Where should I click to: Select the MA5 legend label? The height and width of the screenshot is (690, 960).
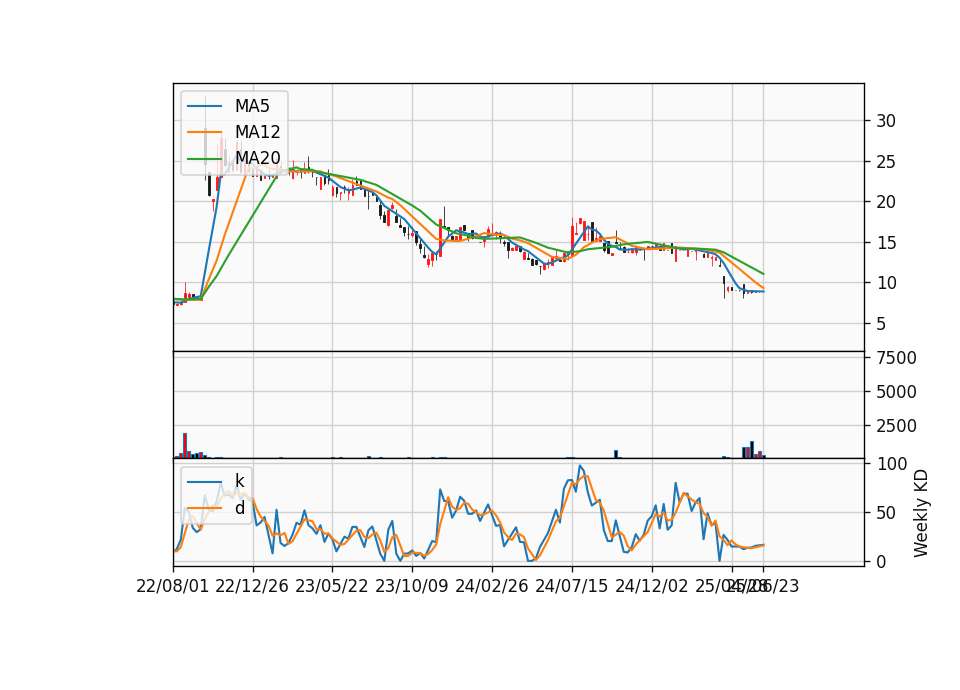click(x=252, y=106)
